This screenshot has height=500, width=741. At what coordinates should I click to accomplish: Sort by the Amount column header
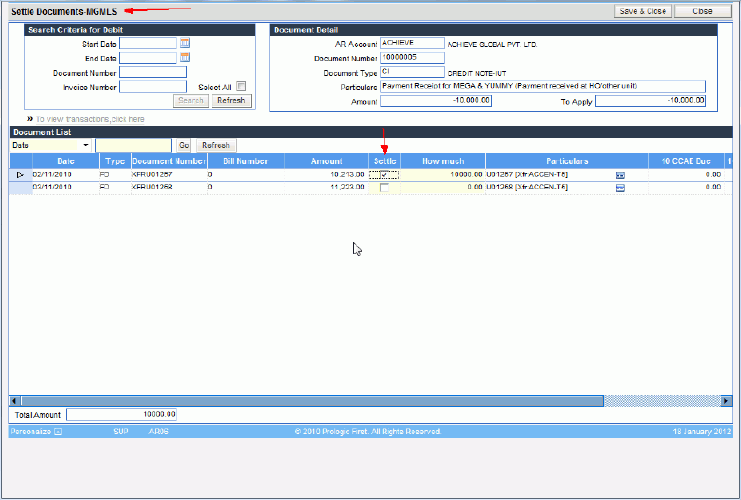(x=326, y=160)
